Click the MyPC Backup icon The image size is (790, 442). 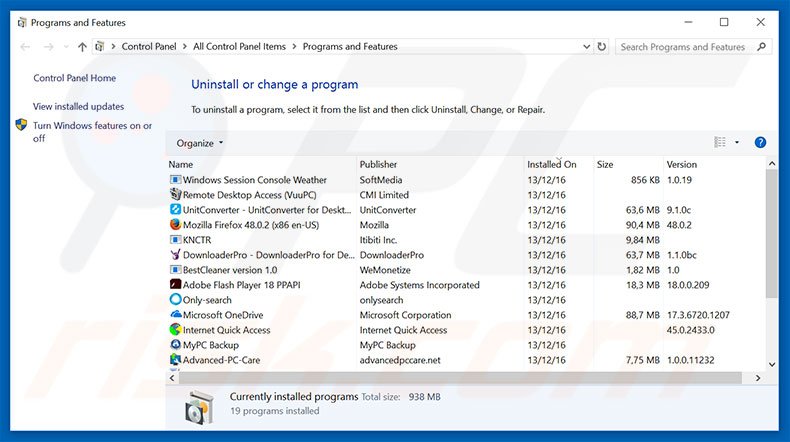(x=175, y=345)
